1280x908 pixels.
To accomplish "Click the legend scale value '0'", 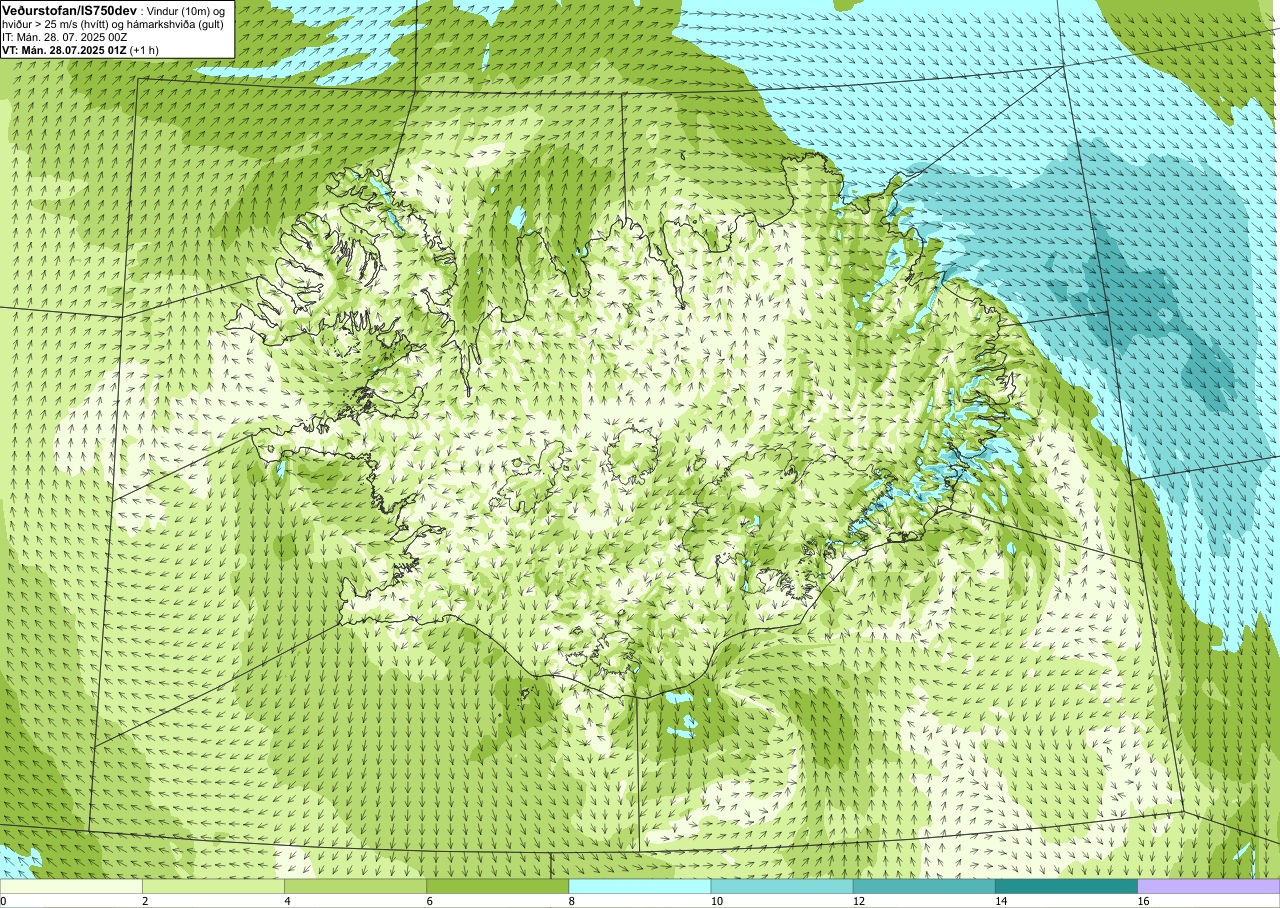I will click(4, 901).
